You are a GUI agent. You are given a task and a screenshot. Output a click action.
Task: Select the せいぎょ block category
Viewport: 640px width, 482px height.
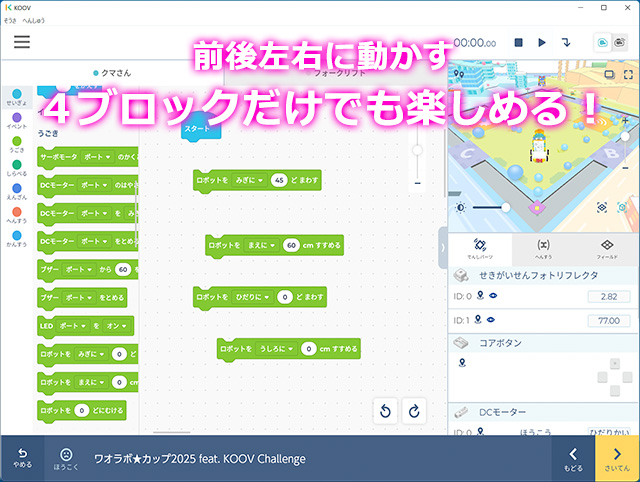[17, 98]
